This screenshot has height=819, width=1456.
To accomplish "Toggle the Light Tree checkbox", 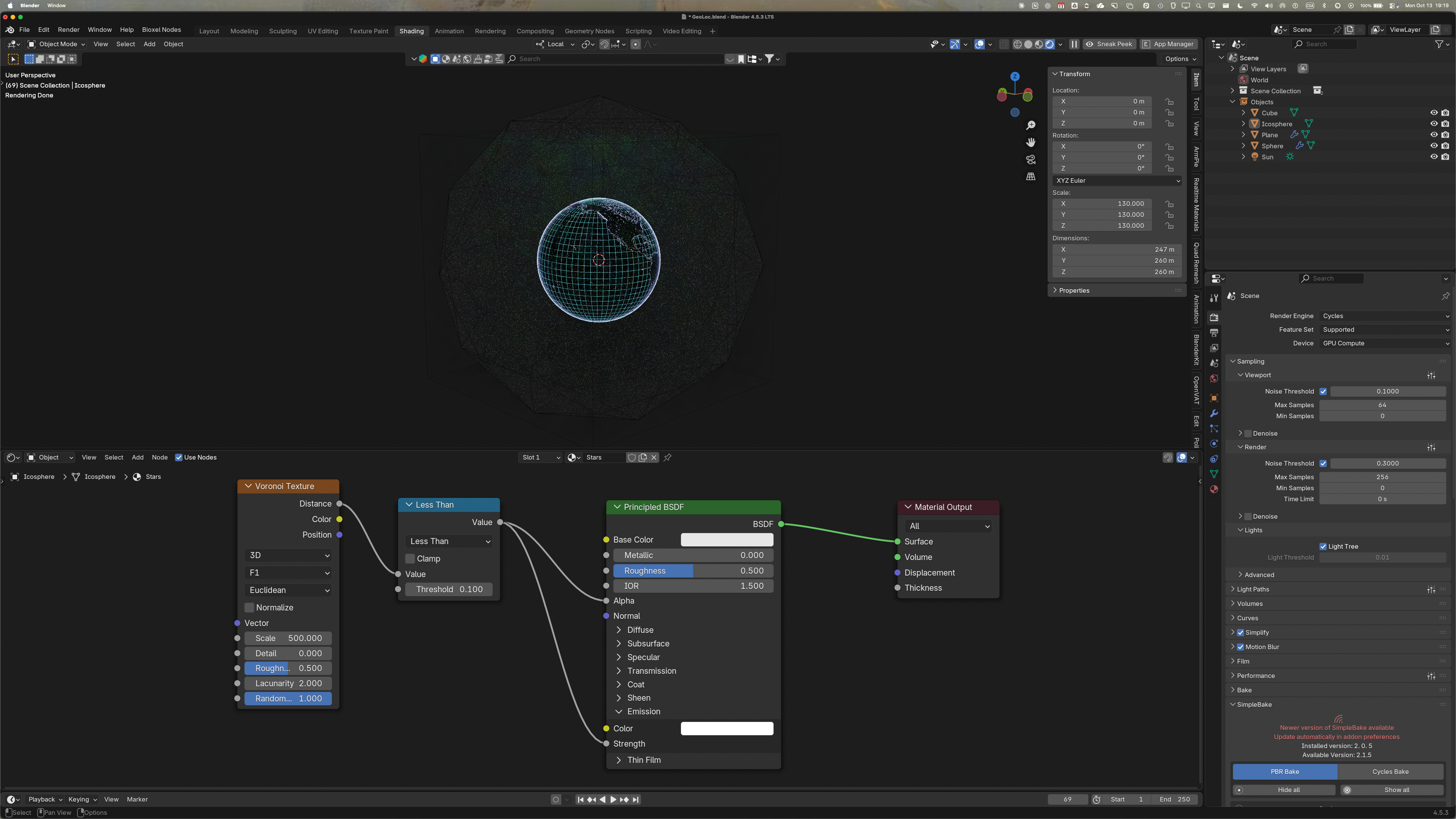I will click(1323, 546).
